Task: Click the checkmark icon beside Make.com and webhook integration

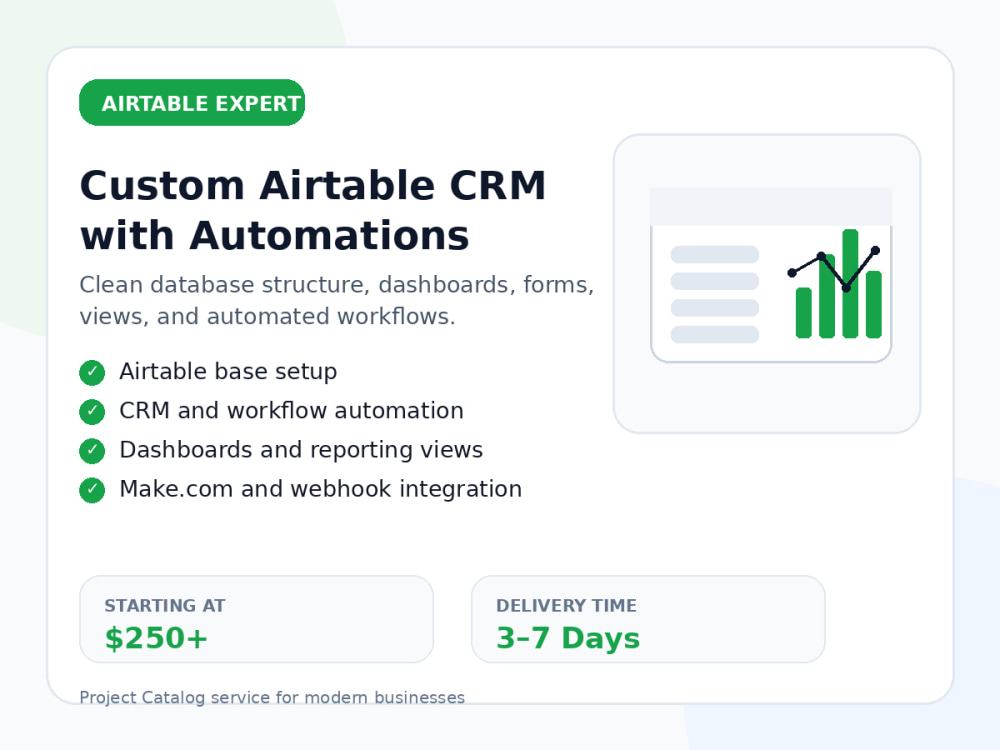Action: point(92,490)
